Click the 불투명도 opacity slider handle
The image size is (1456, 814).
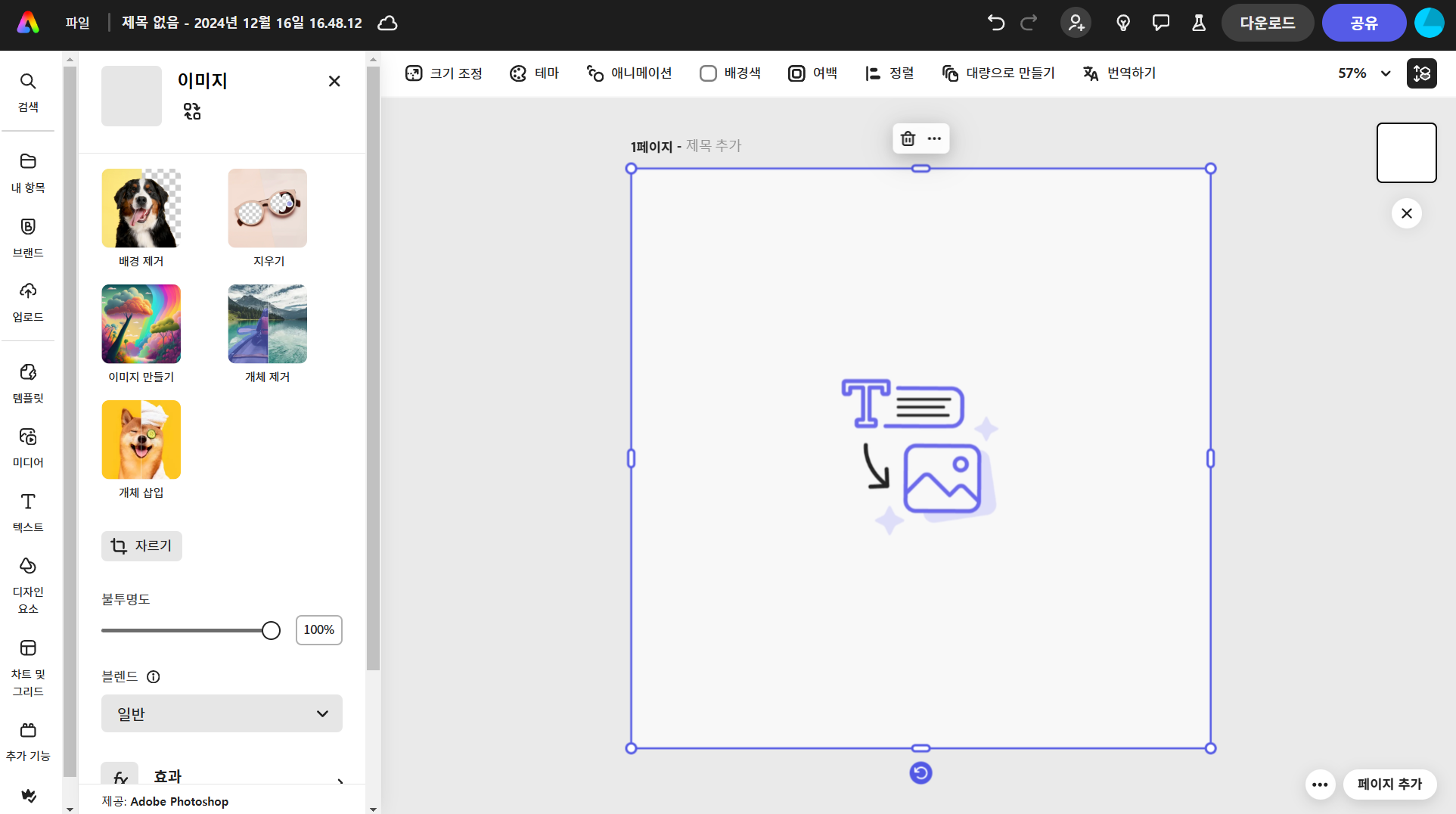pos(271,630)
